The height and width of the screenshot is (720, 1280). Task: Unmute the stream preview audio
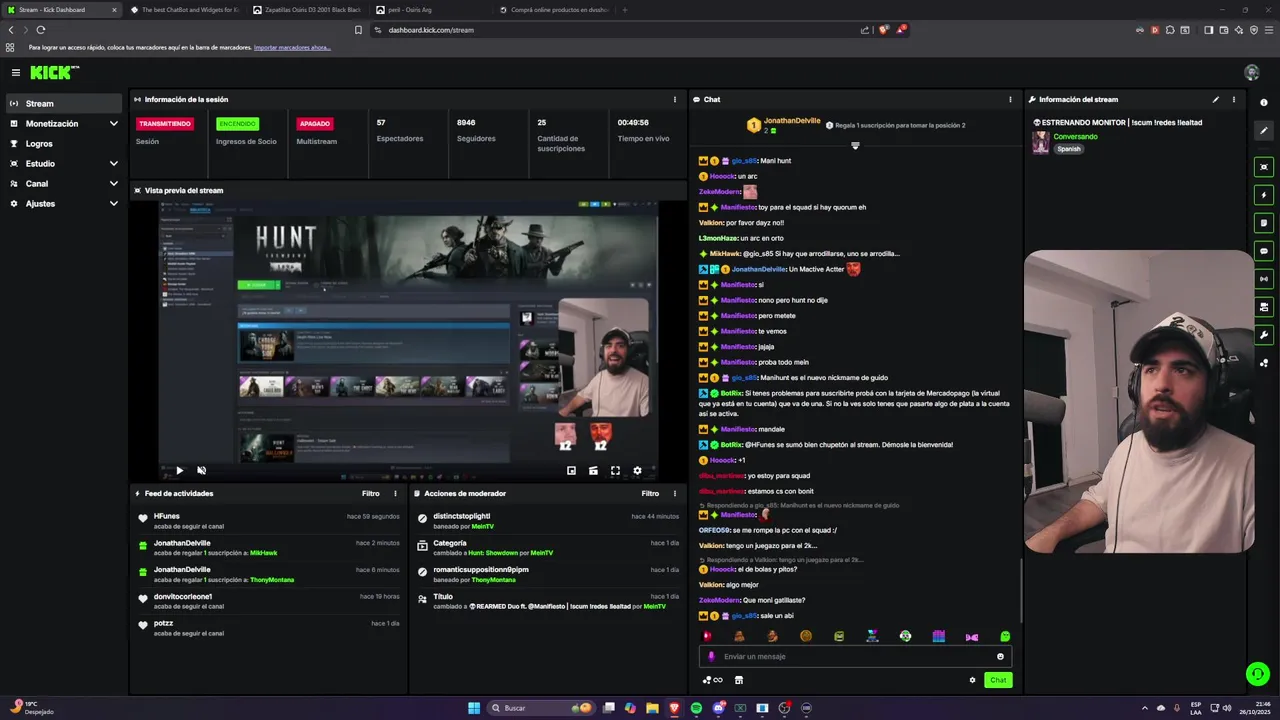201,470
